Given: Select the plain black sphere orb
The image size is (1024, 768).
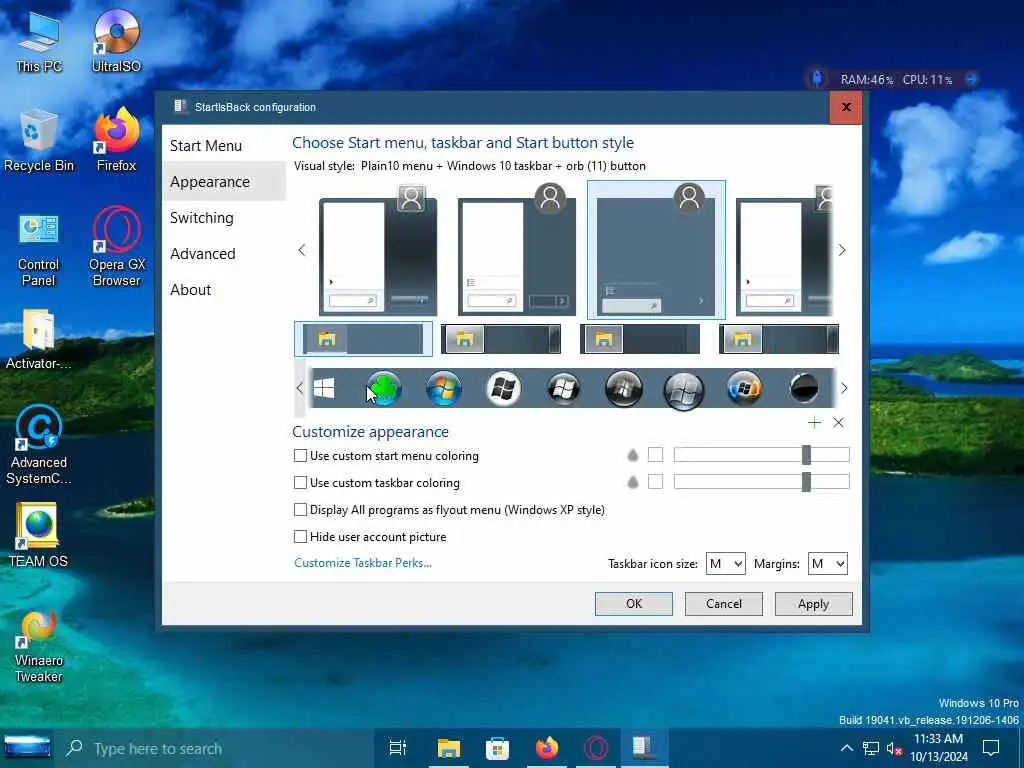Looking at the screenshot, I should [804, 389].
